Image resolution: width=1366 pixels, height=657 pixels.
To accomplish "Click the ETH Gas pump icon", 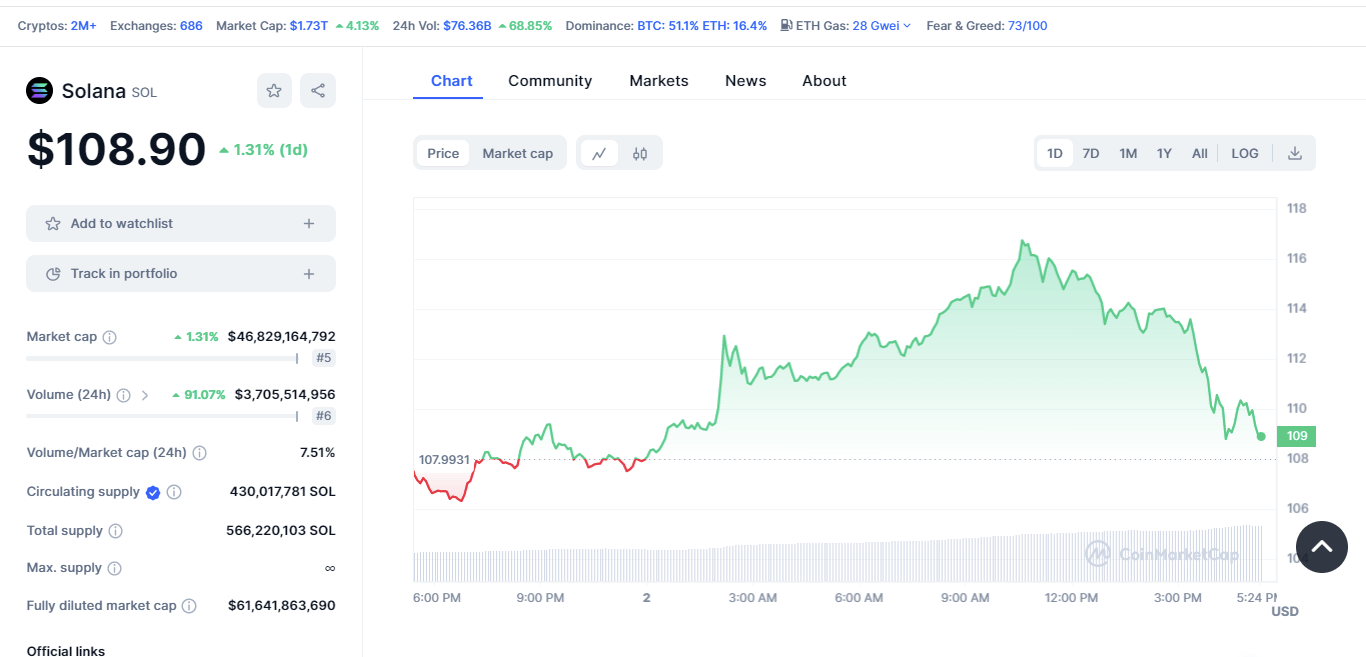I will click(787, 25).
